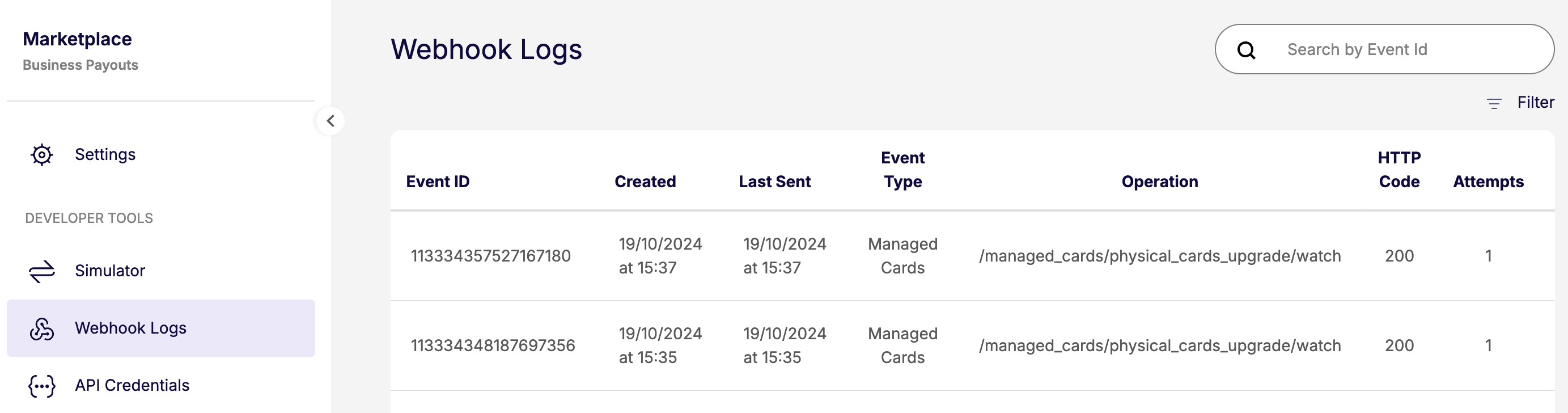Sort by the Created column header
Screen dimensions: 1568x413
coord(645,182)
